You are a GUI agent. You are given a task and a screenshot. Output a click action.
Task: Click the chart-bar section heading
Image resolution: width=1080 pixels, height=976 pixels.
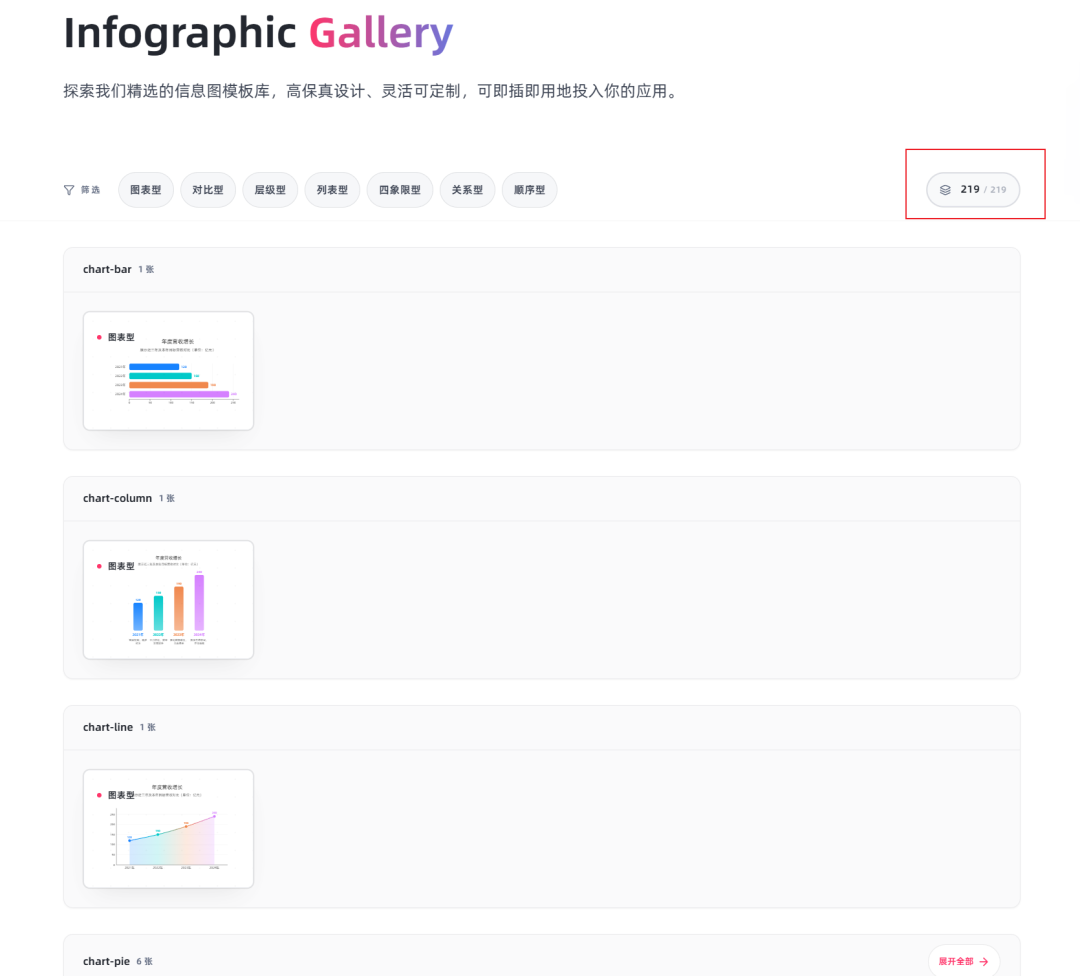point(107,269)
